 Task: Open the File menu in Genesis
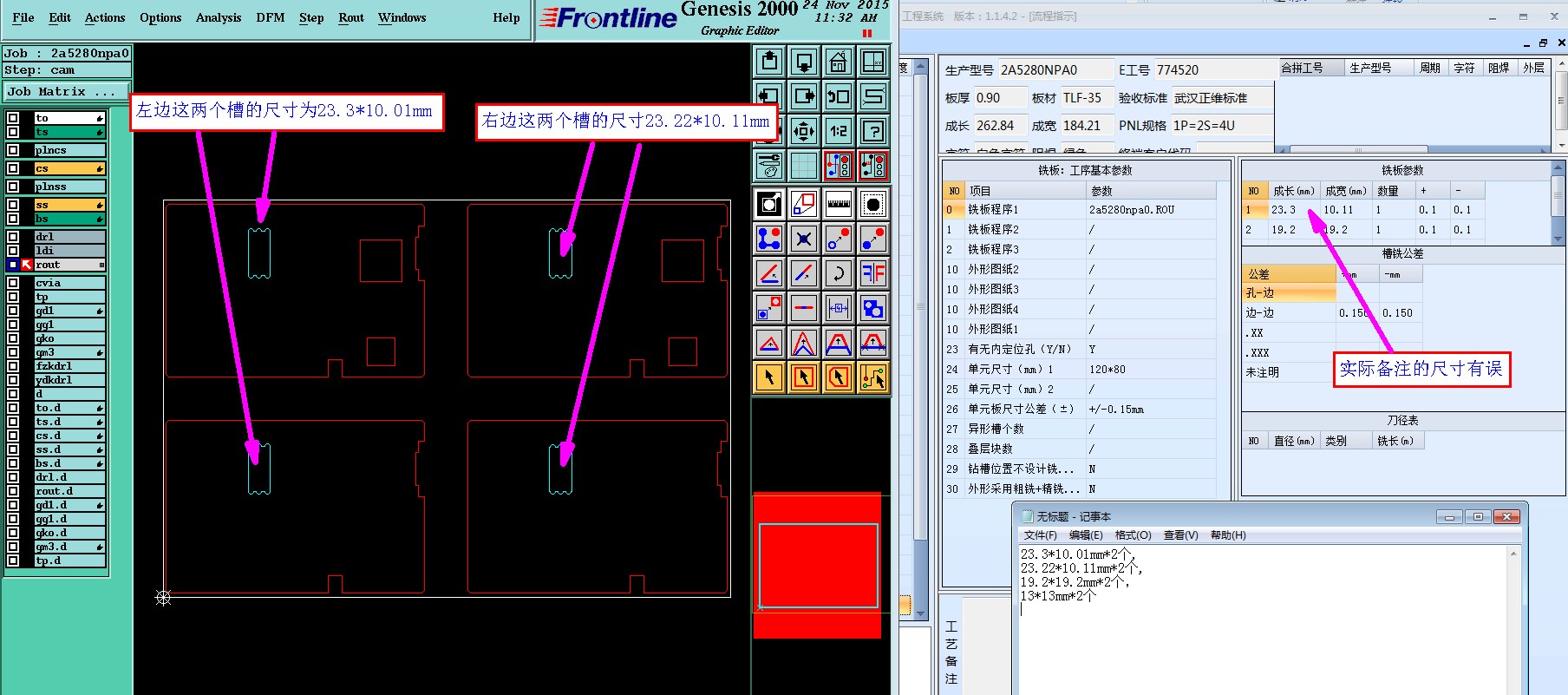(23, 17)
